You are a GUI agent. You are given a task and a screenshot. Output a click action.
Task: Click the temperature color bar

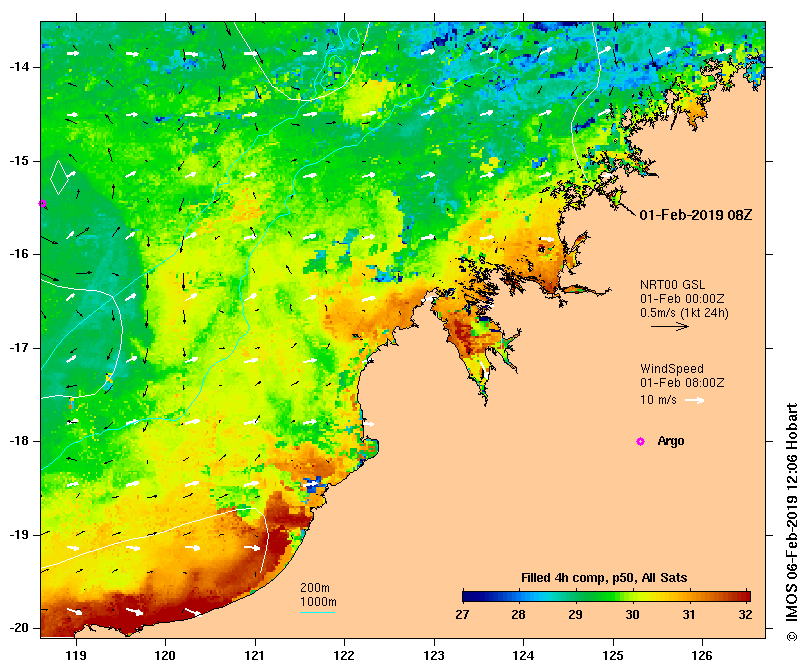coord(606,597)
